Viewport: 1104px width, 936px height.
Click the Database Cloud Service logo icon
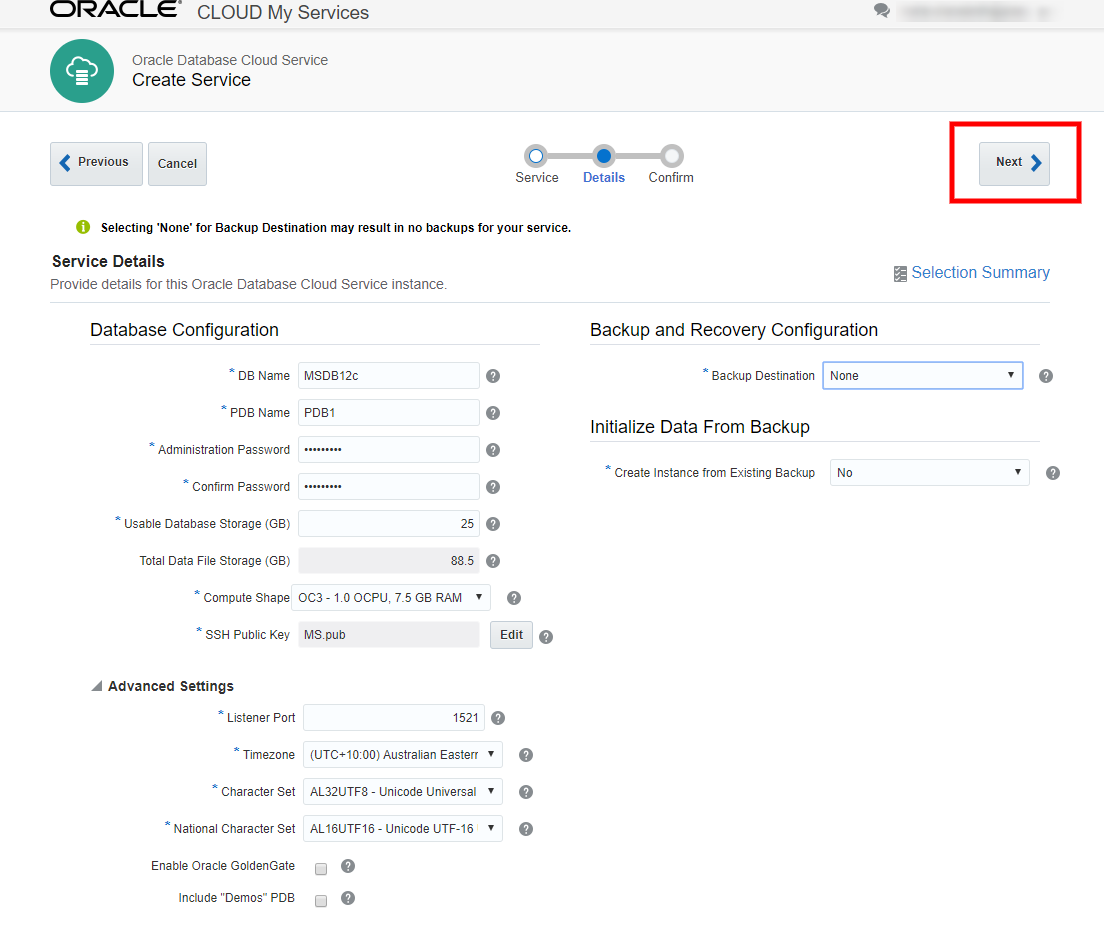click(x=82, y=71)
